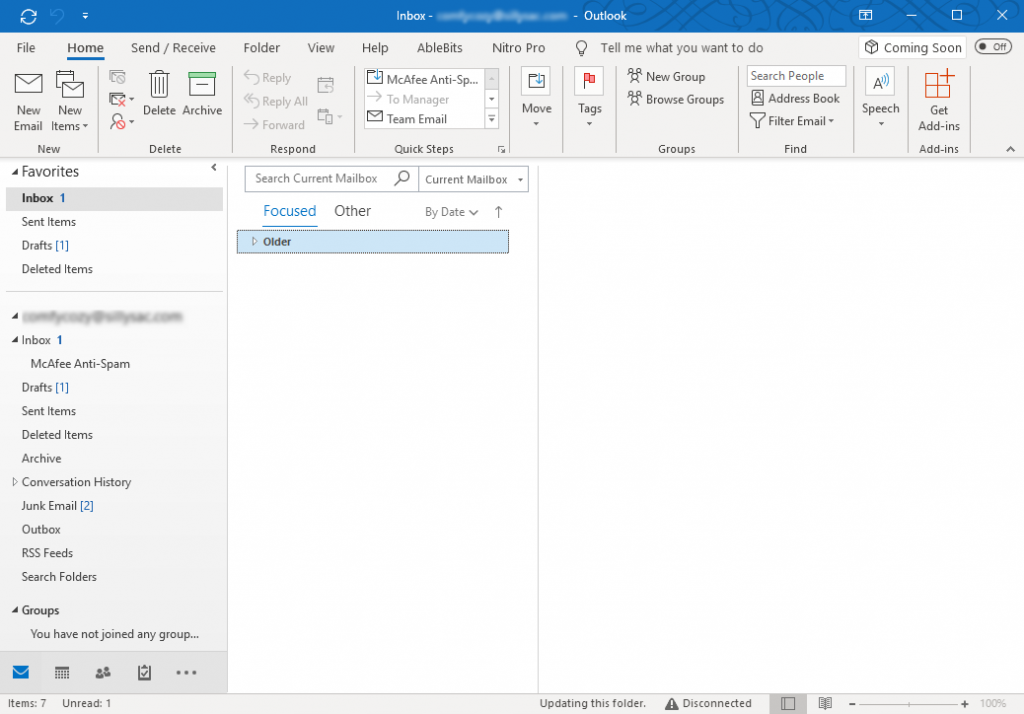Switch to the People view icon
Image resolution: width=1024 pixels, height=714 pixels.
pos(102,672)
